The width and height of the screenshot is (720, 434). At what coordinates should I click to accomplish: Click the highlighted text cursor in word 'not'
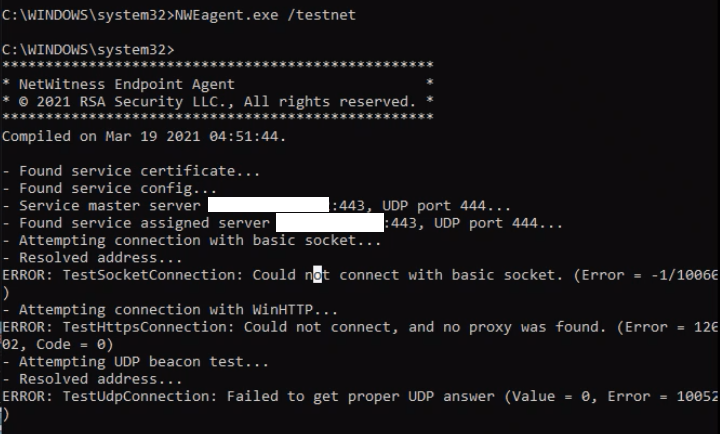(x=317, y=275)
